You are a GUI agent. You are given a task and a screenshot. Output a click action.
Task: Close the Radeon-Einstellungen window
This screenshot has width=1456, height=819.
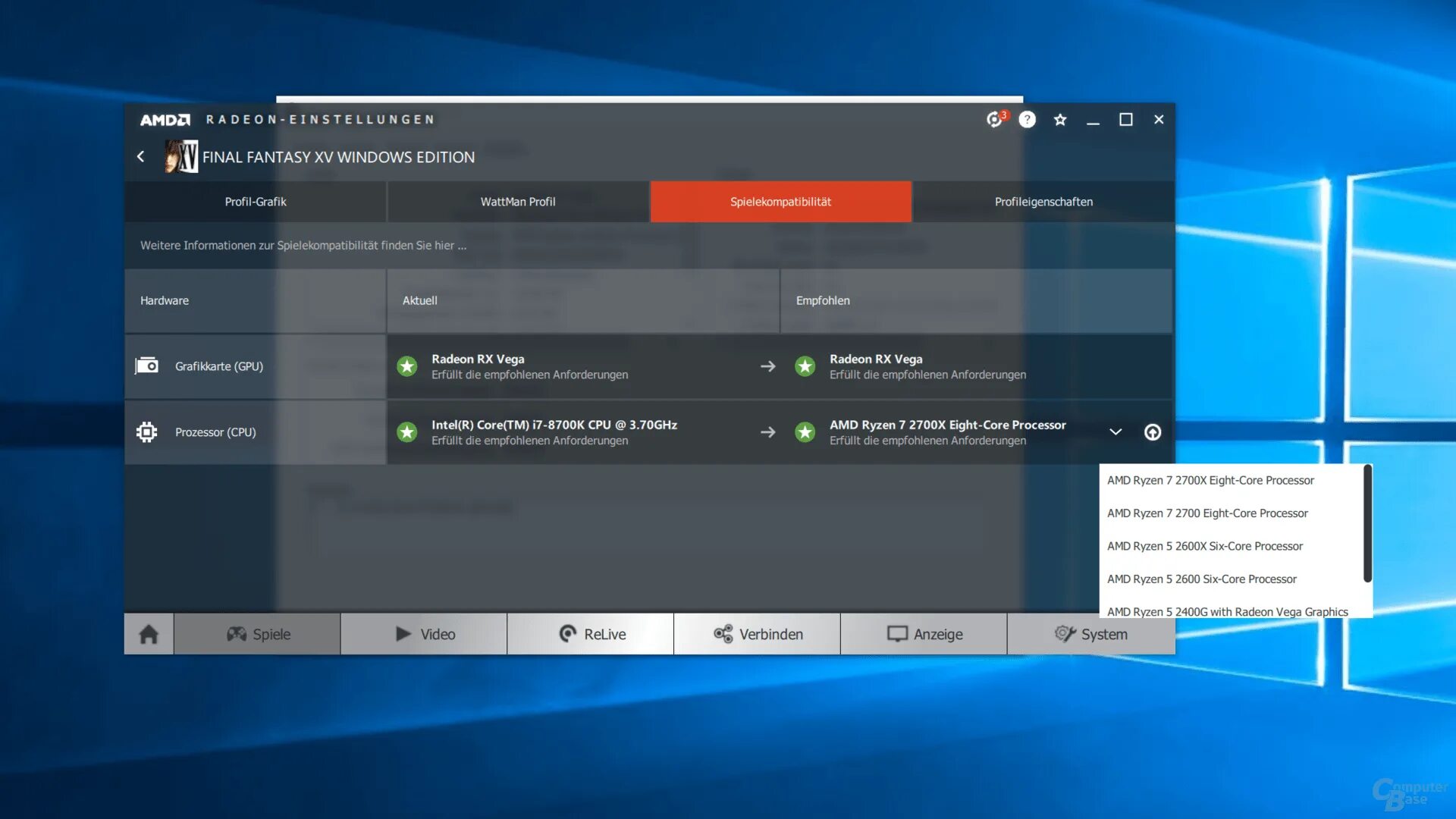[1159, 120]
